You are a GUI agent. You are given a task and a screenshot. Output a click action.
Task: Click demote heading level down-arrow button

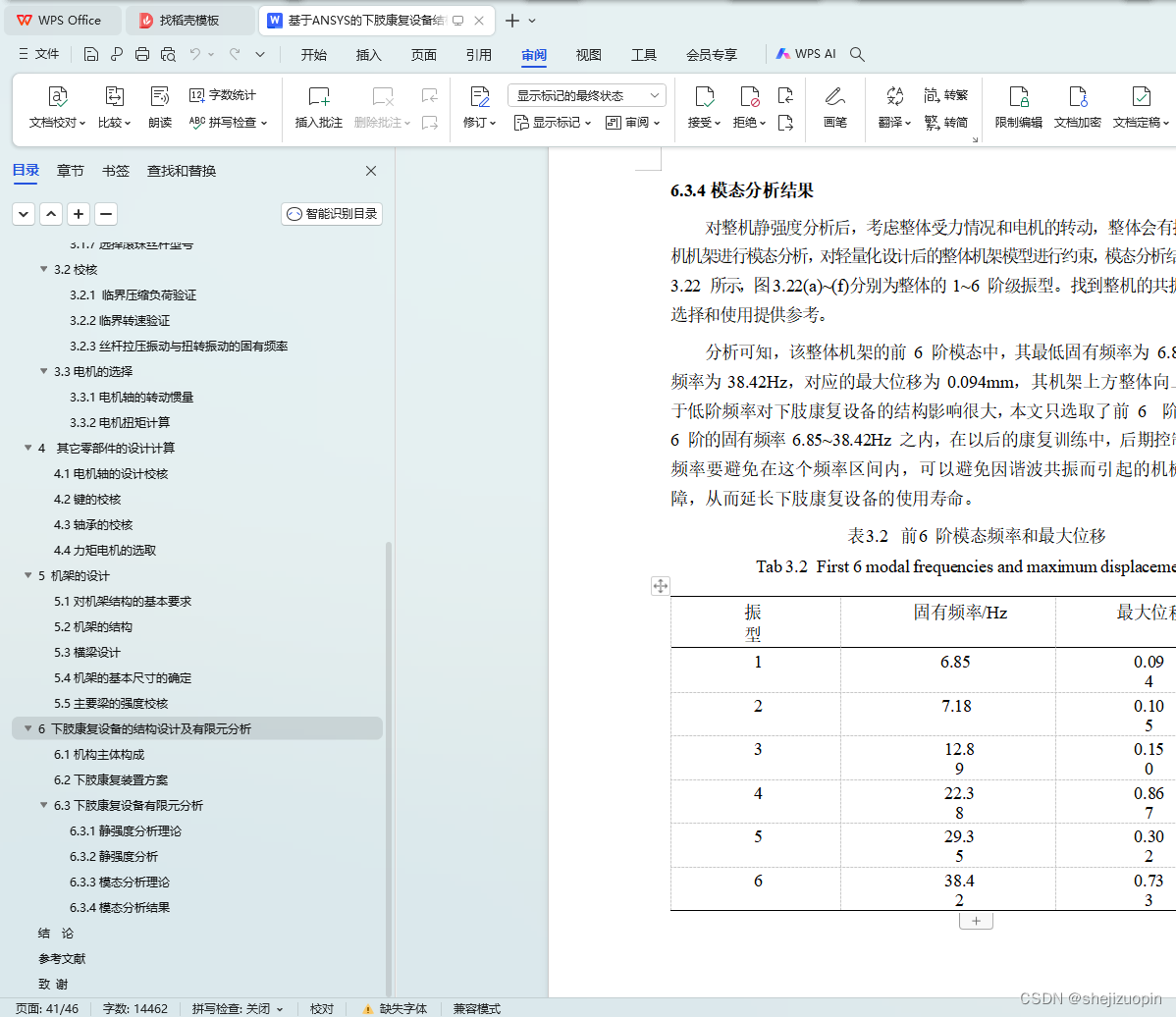24,214
